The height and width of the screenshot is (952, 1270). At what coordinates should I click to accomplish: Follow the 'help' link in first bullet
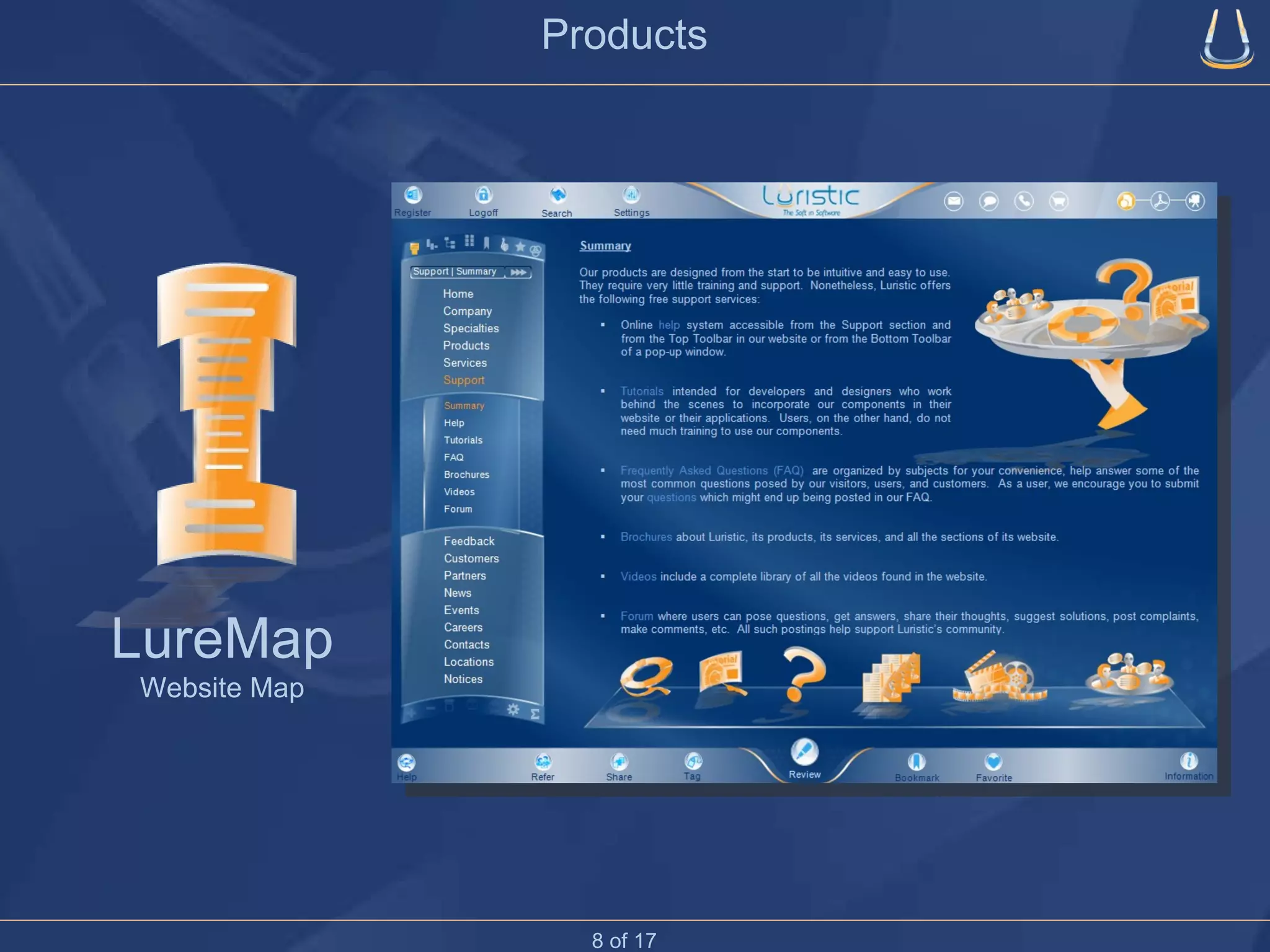[x=669, y=325]
